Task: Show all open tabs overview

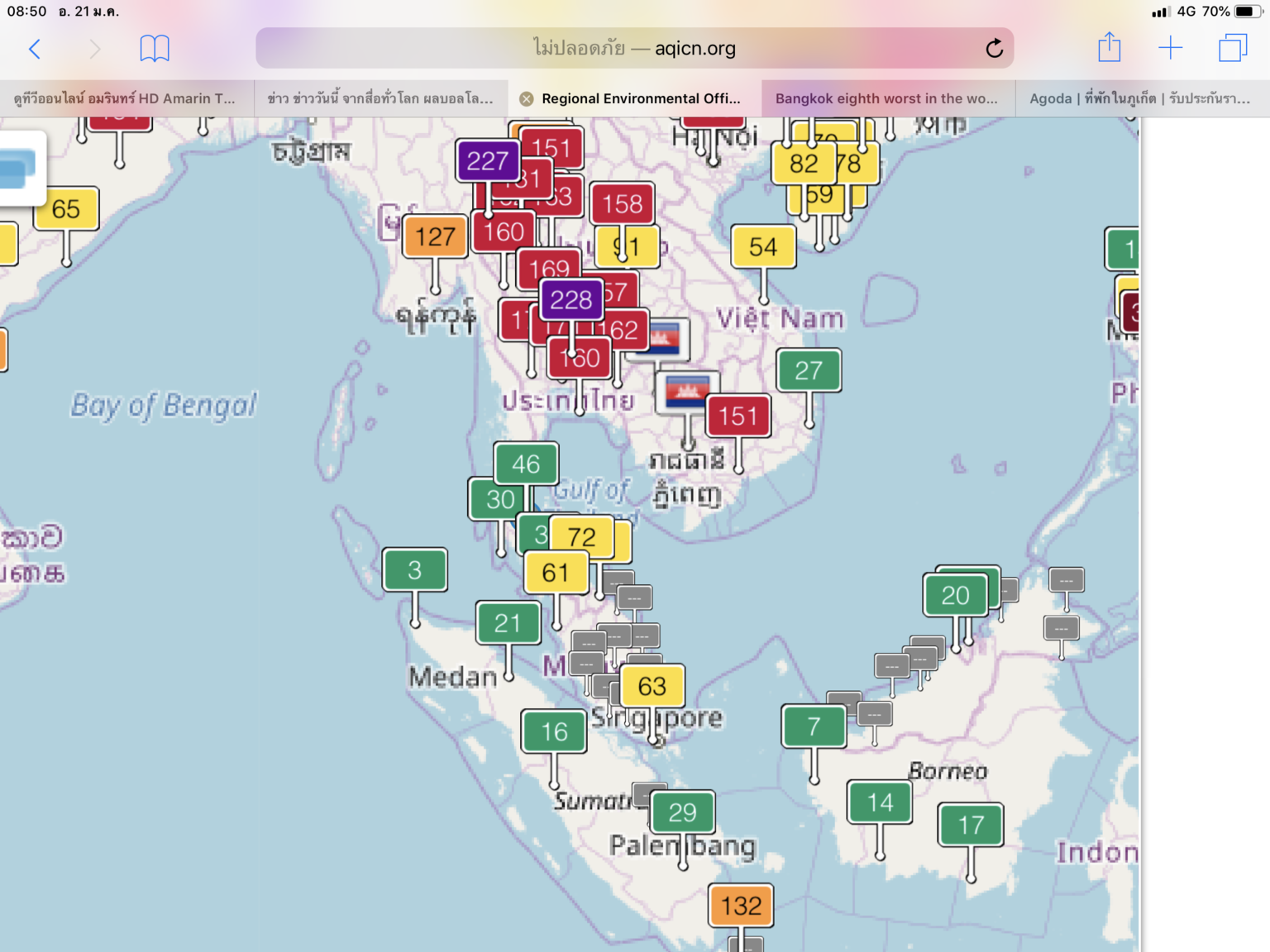Action: tap(1232, 48)
